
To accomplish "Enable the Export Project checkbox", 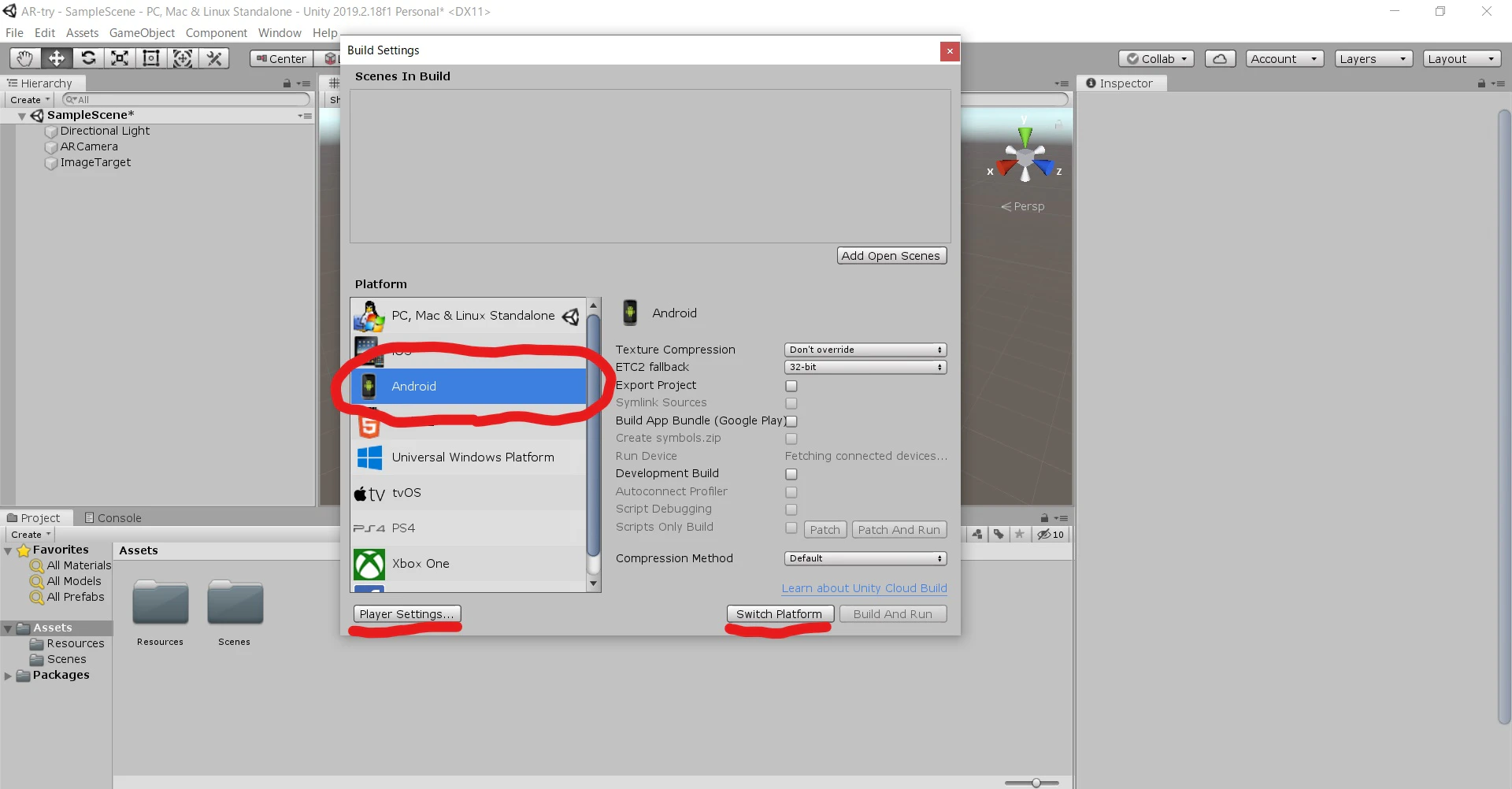I will 791,386.
